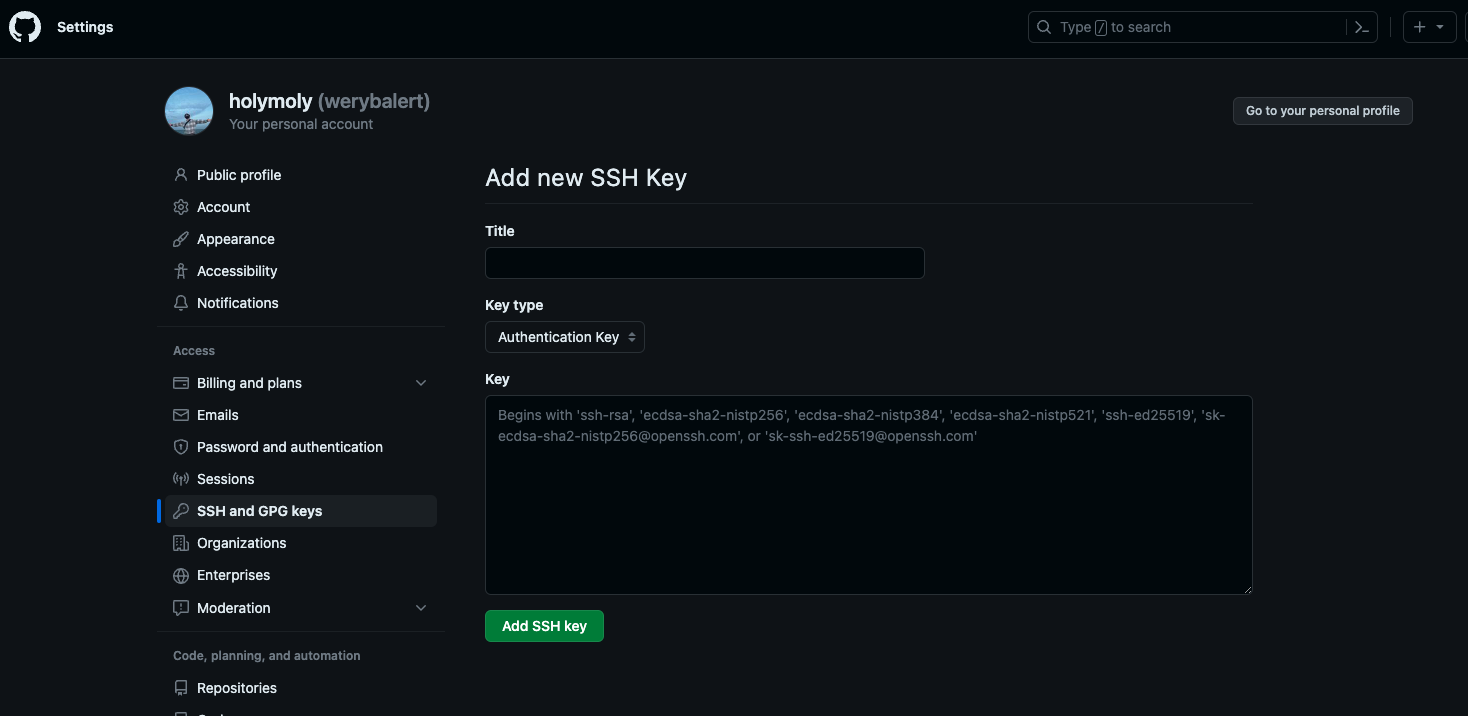Open the create-new dropdown caret
This screenshot has width=1468, height=716.
(1440, 27)
